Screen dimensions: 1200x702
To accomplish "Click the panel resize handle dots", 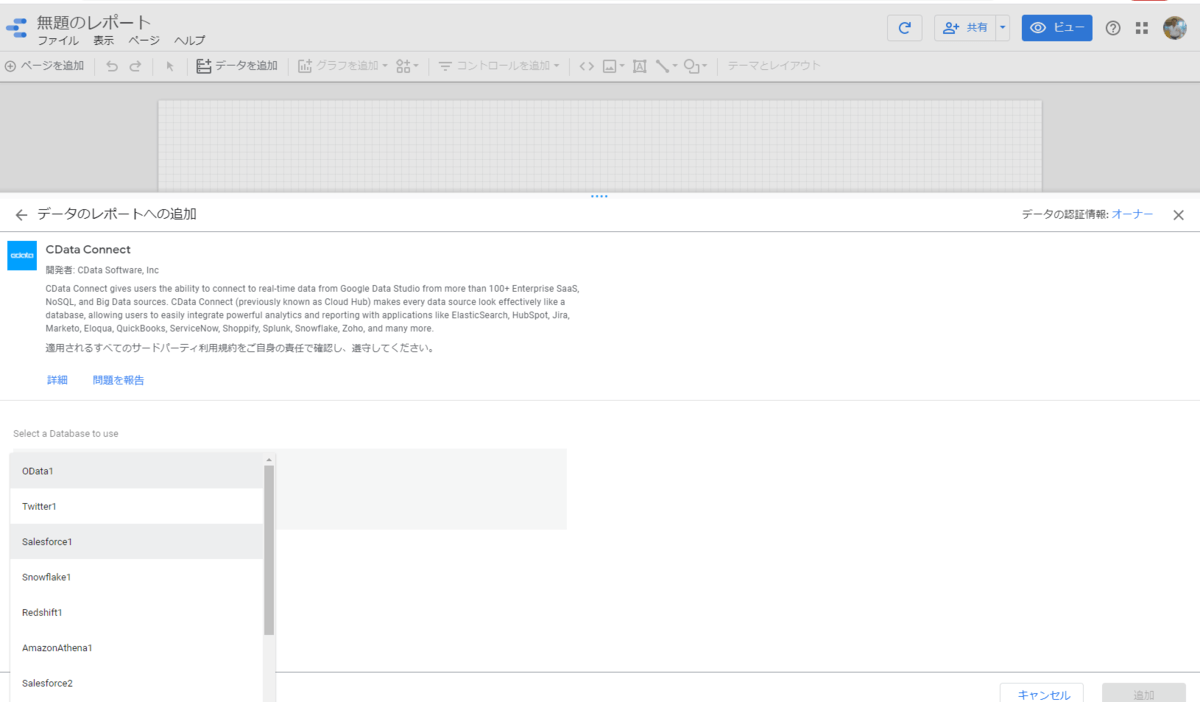I will tap(599, 196).
